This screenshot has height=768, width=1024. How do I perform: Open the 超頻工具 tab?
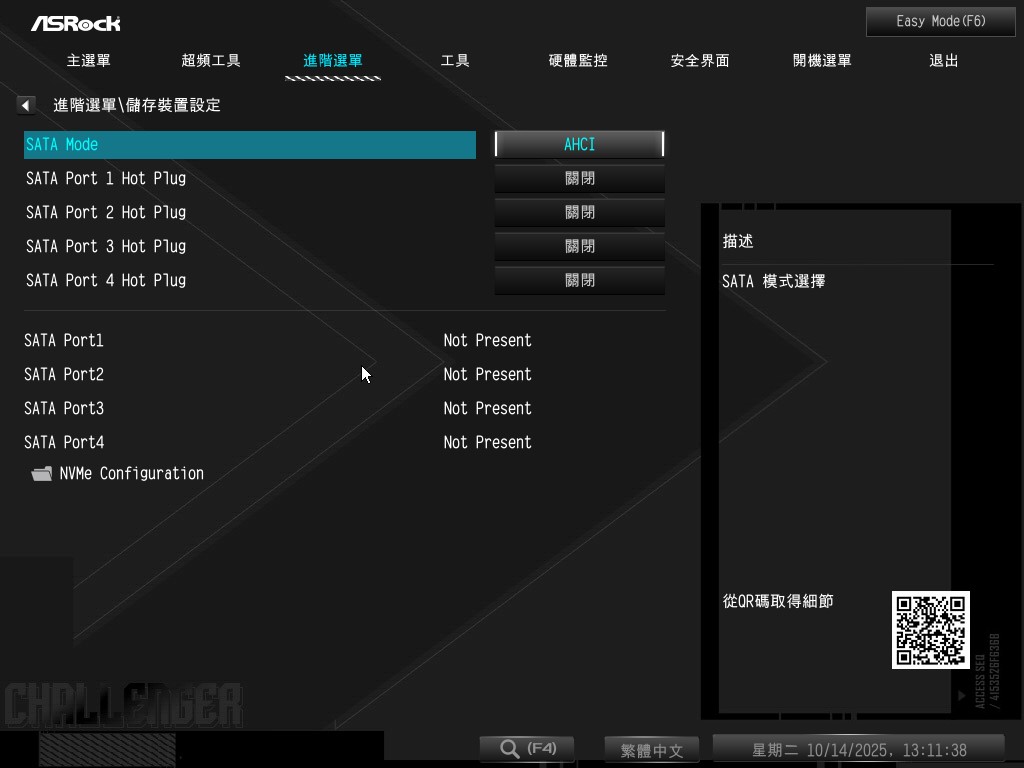[x=211, y=61]
